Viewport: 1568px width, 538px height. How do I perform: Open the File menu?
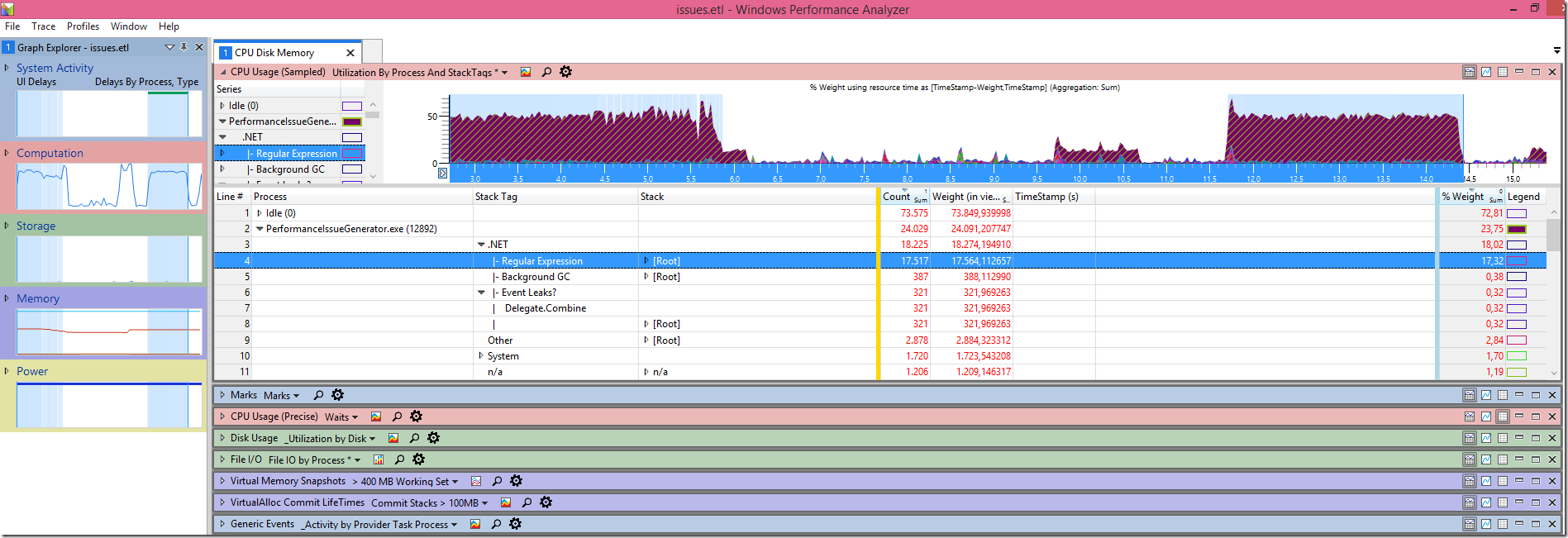tap(12, 26)
